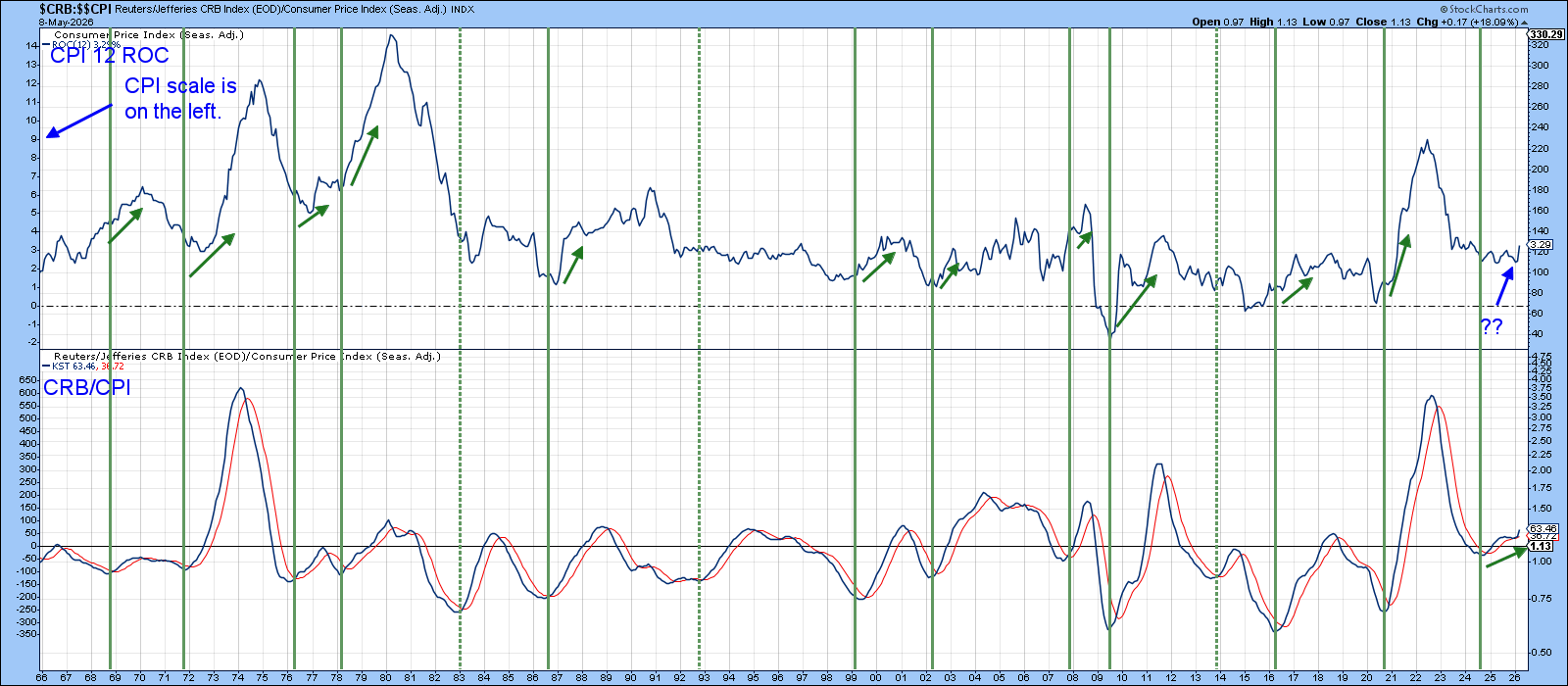Click the 93 year label on the time axis

705,678
